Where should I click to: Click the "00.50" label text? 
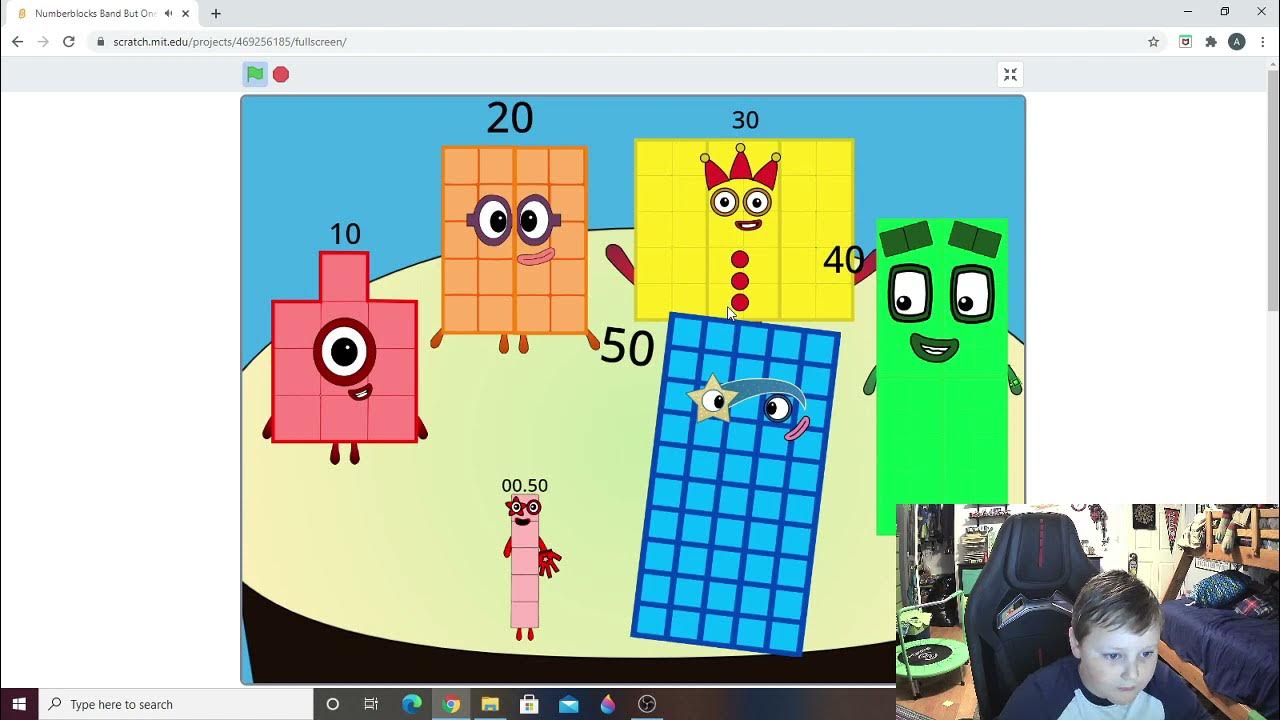pyautogui.click(x=525, y=486)
